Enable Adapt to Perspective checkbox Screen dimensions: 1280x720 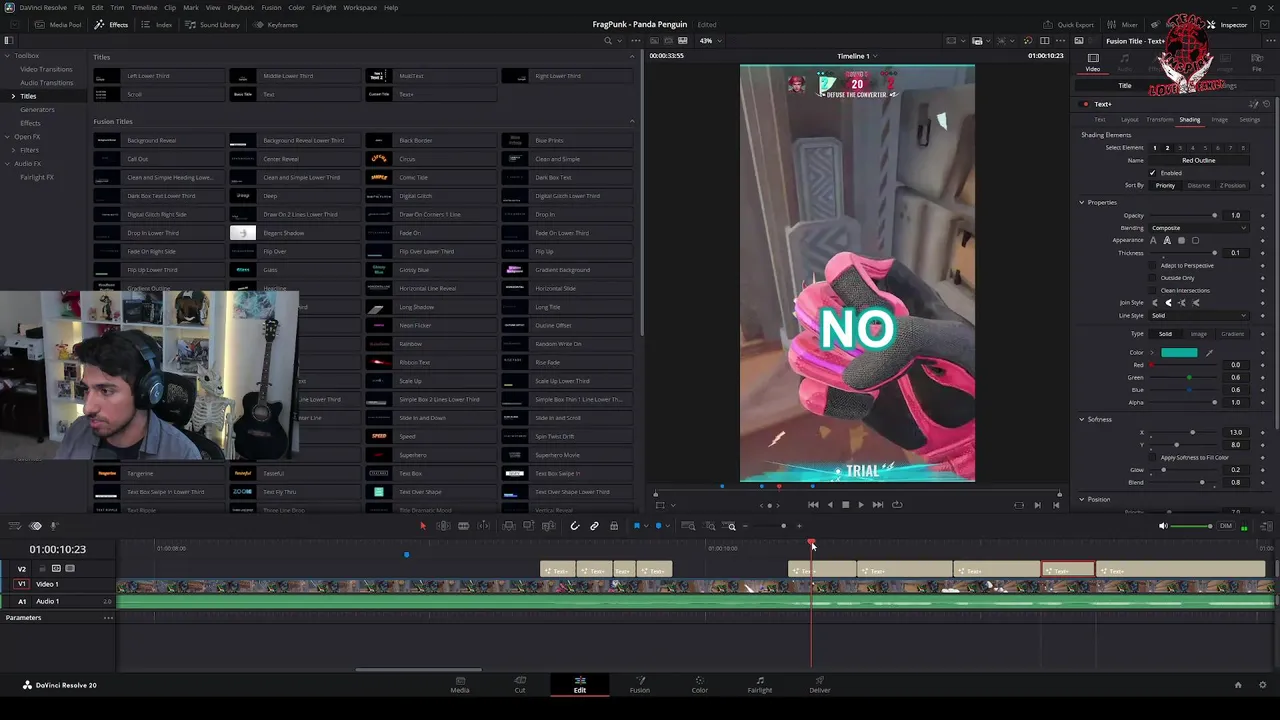tap(1152, 265)
